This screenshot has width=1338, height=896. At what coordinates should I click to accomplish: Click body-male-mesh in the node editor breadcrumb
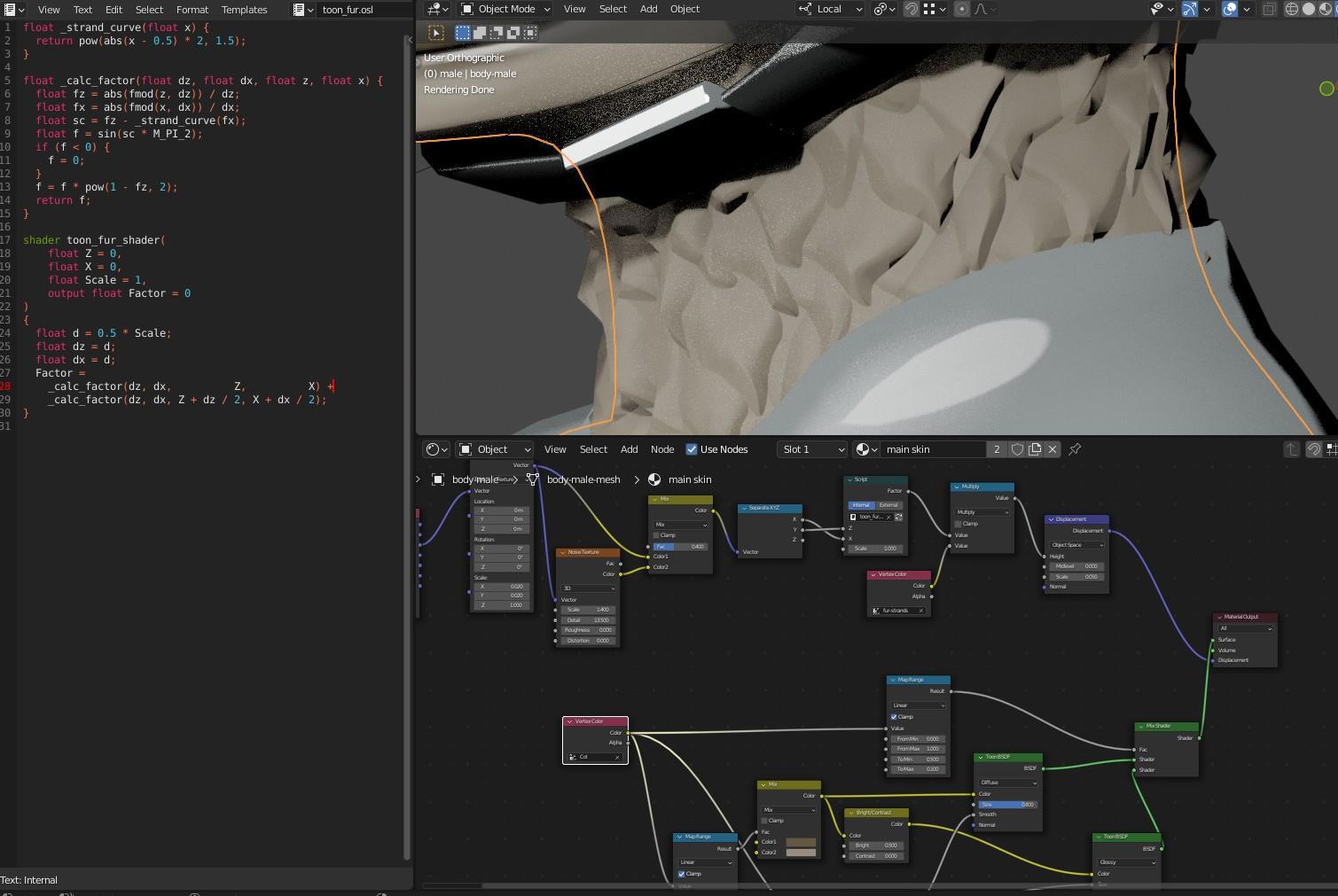[583, 479]
